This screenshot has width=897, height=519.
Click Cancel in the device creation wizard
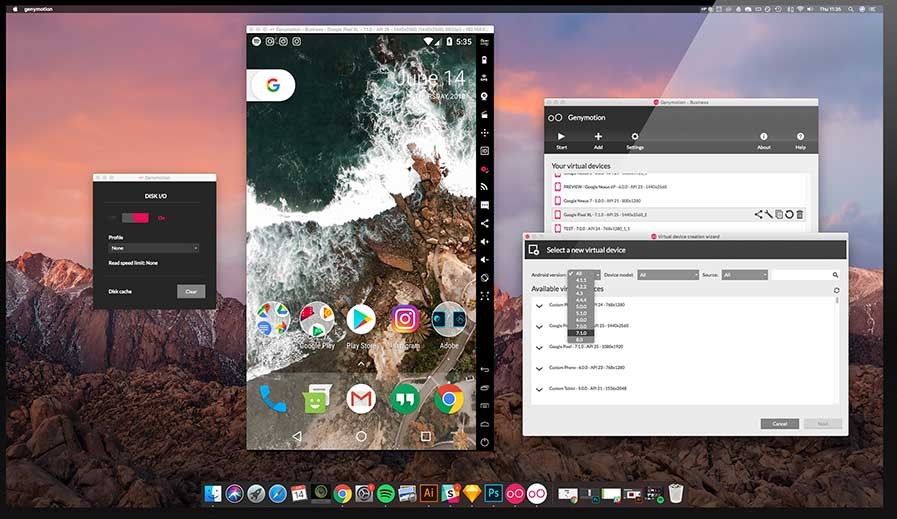pyautogui.click(x=779, y=423)
